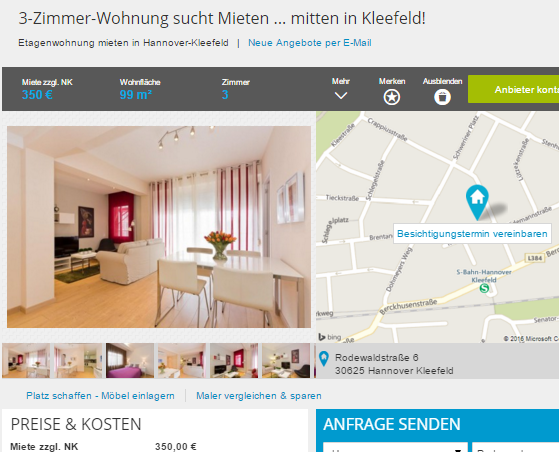Select the first living room thumbnail
559x452 pixels.
pos(26,360)
